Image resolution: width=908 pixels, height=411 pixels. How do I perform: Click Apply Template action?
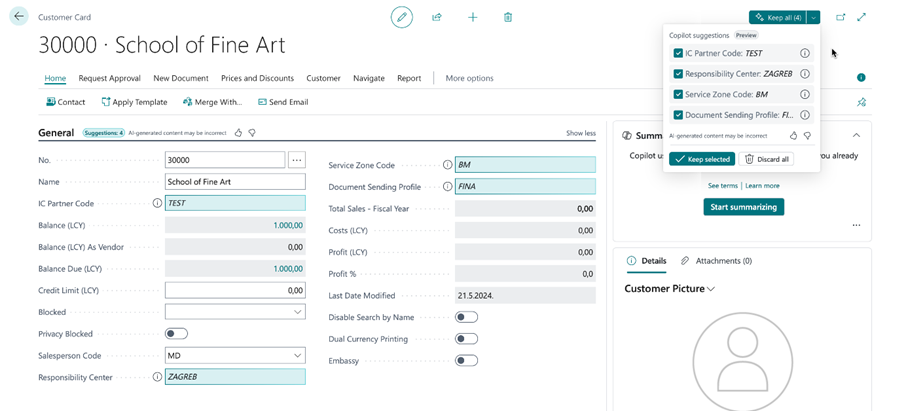pos(134,102)
